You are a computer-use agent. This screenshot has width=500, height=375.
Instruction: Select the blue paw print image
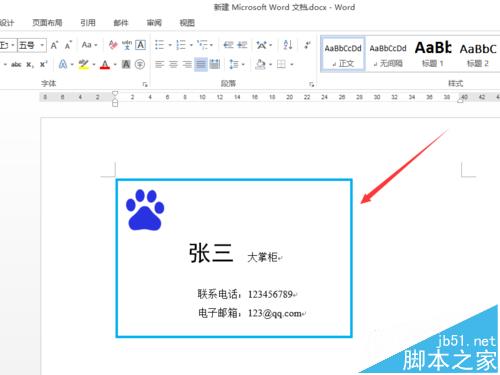coord(145,210)
